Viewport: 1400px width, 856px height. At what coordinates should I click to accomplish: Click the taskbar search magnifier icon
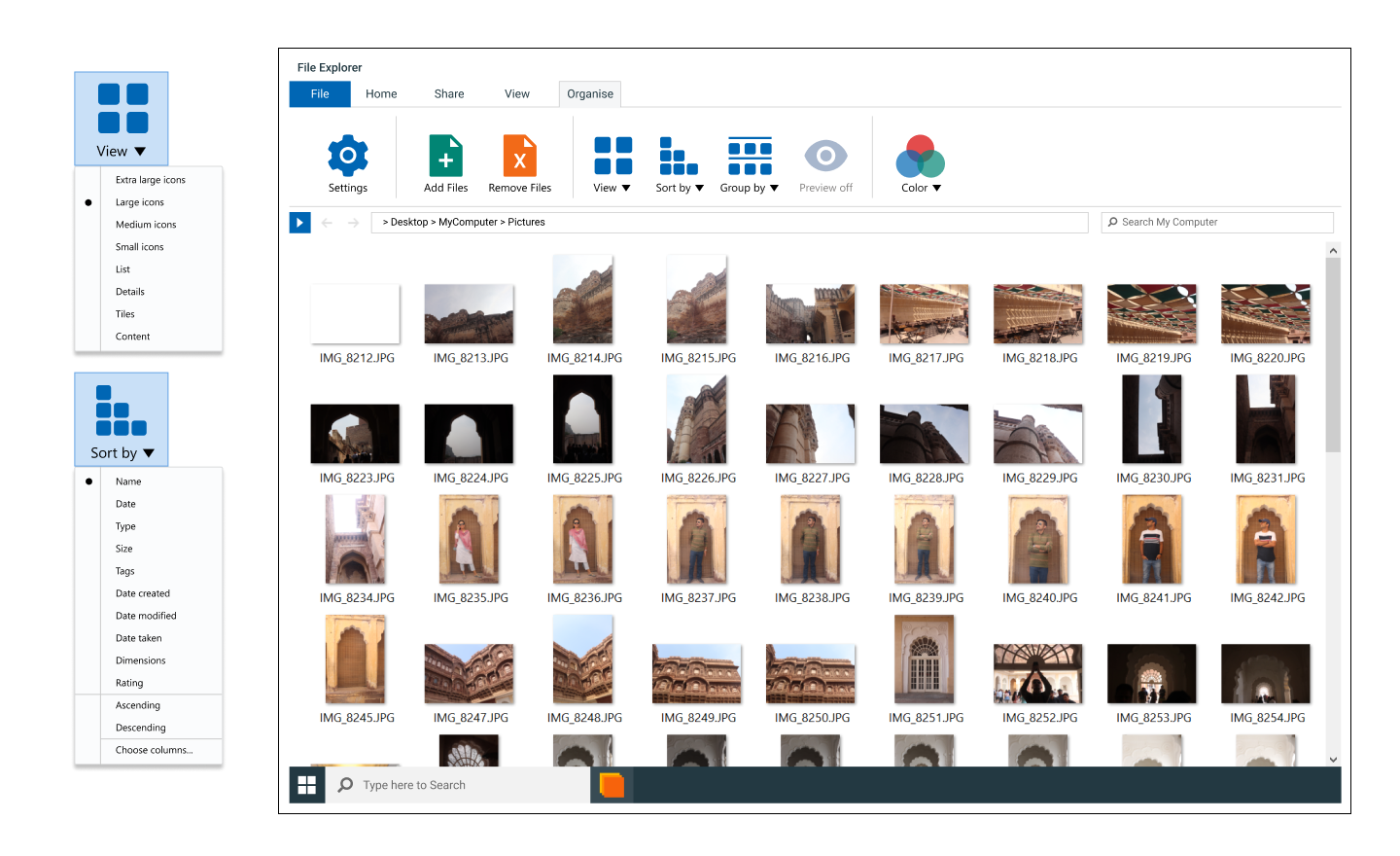pos(345,785)
